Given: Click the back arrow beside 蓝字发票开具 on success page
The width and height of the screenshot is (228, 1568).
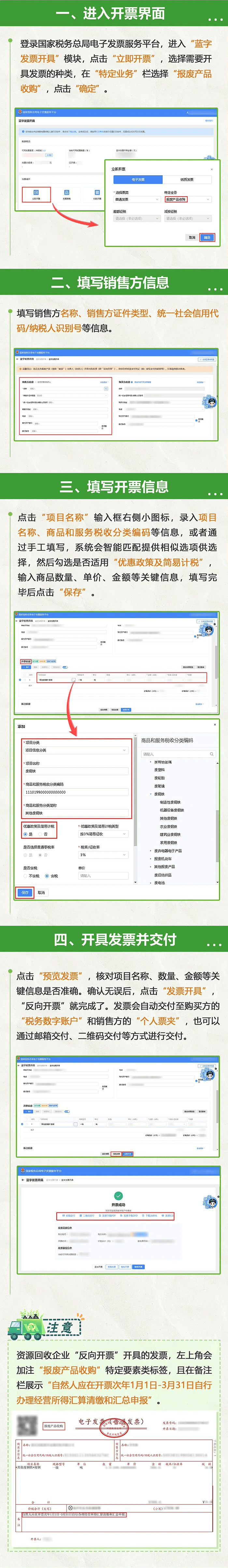Looking at the screenshot, I should click(x=22, y=1180).
